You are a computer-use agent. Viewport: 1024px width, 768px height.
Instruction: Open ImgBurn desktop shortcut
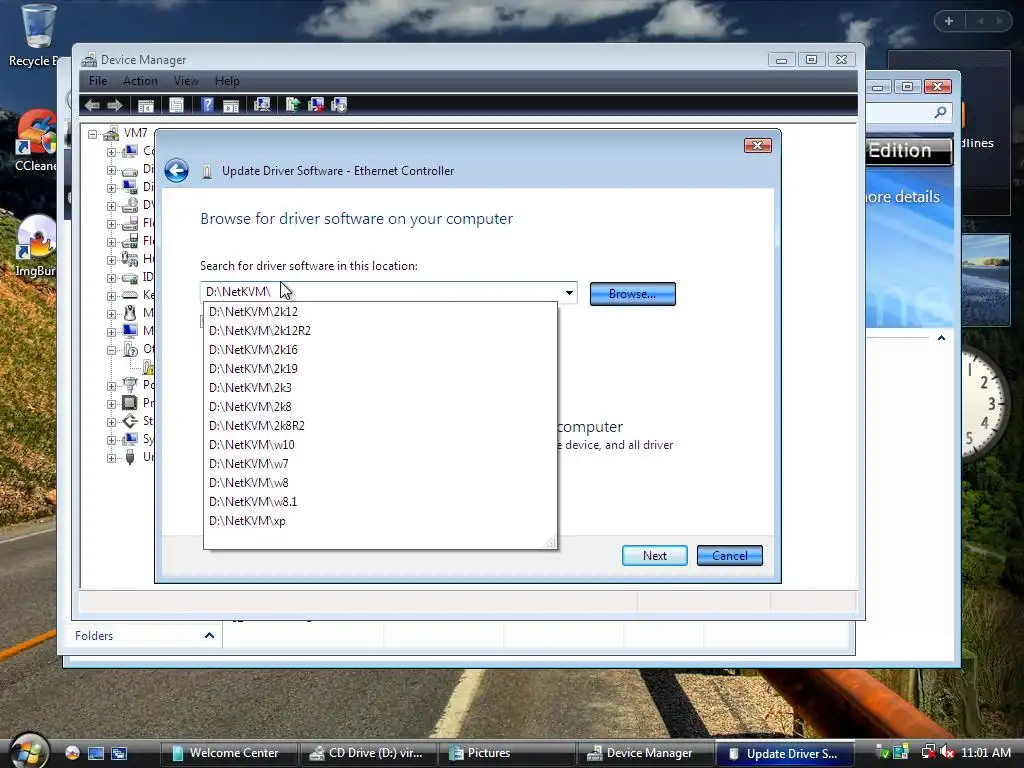pyautogui.click(x=36, y=245)
